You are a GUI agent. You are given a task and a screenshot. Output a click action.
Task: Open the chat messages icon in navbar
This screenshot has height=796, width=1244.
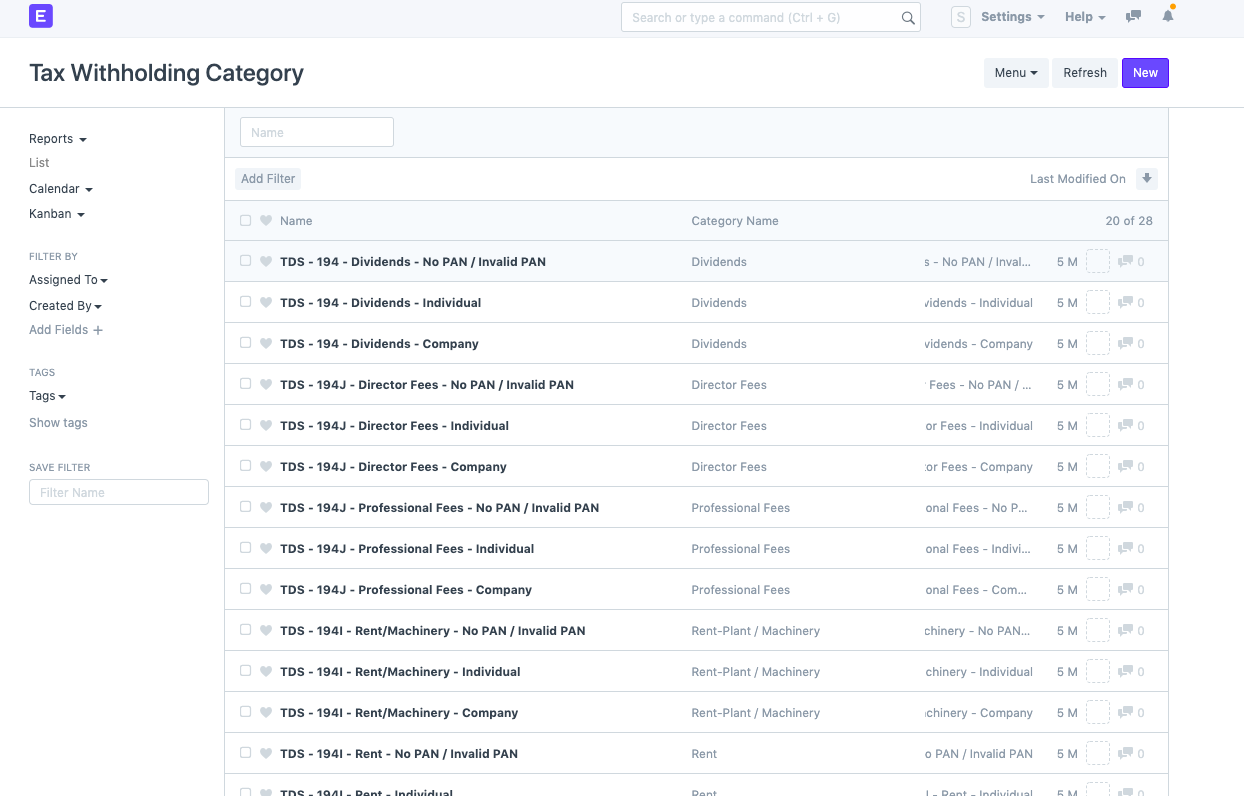click(1133, 17)
